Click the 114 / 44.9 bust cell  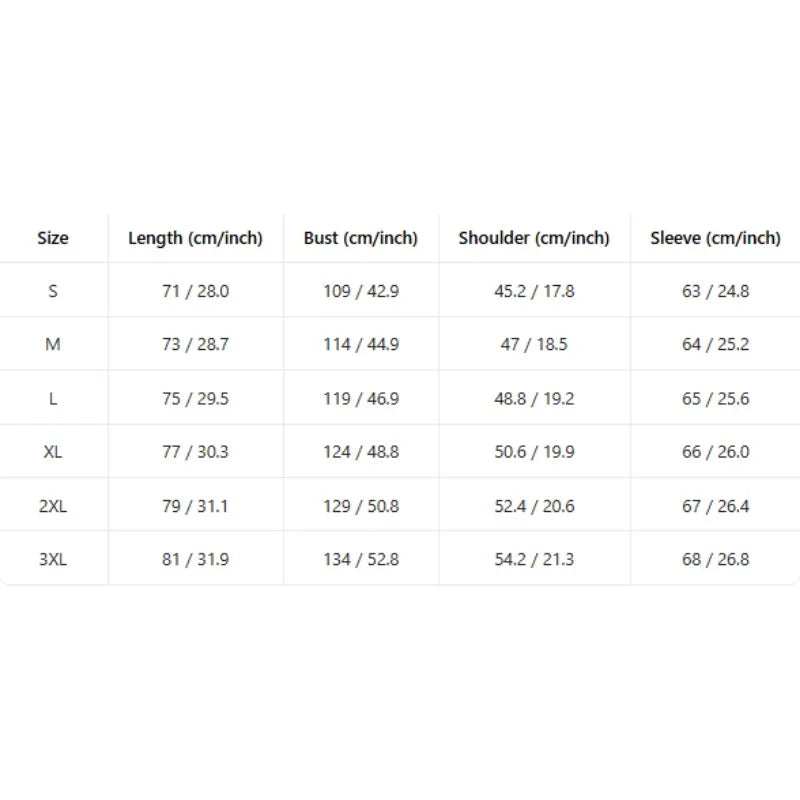(361, 344)
